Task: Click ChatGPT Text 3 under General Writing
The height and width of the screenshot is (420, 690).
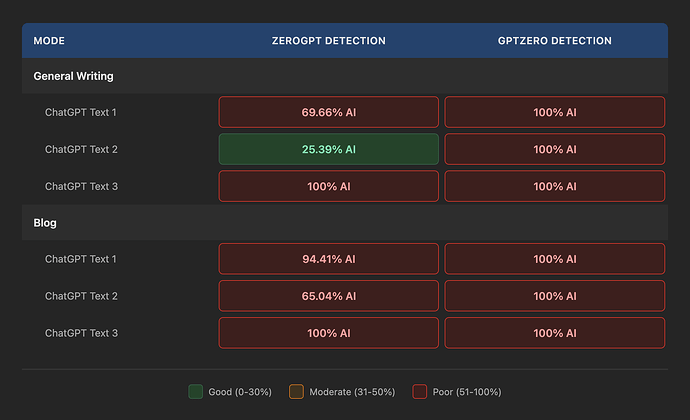Action: (x=81, y=186)
